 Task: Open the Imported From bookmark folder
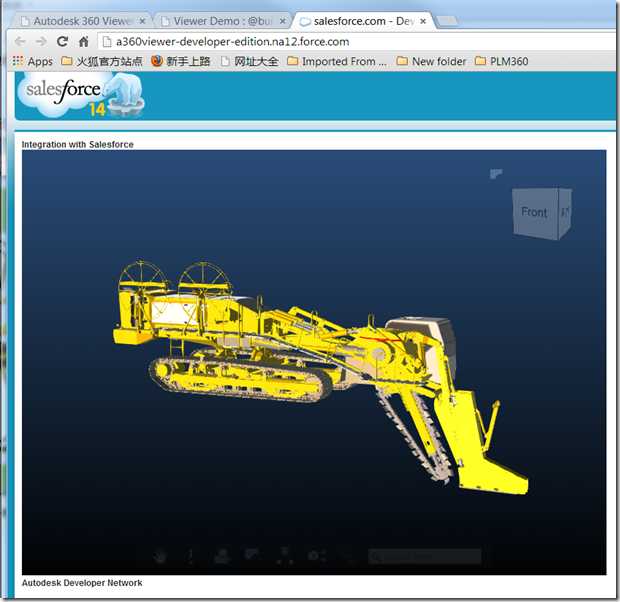pos(337,61)
